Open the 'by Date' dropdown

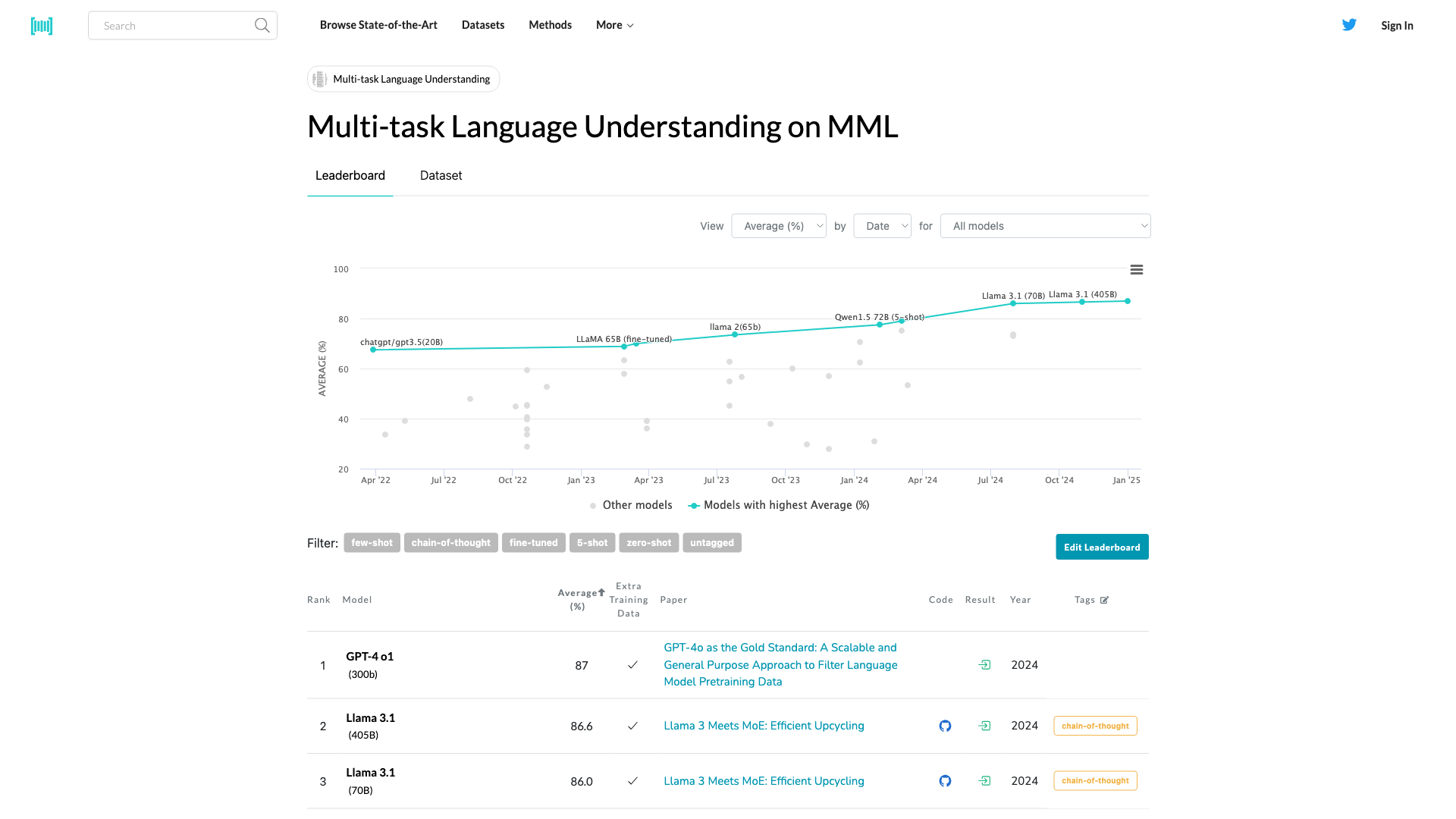click(882, 226)
